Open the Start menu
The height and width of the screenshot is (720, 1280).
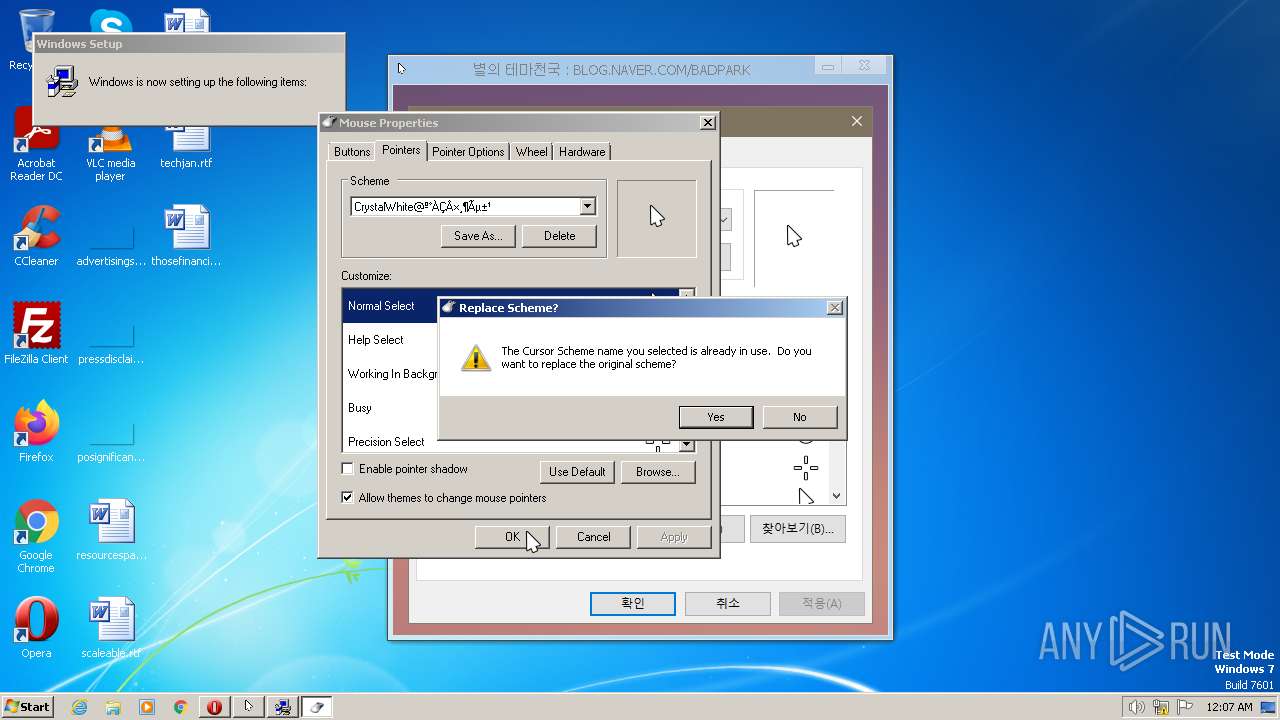27,706
